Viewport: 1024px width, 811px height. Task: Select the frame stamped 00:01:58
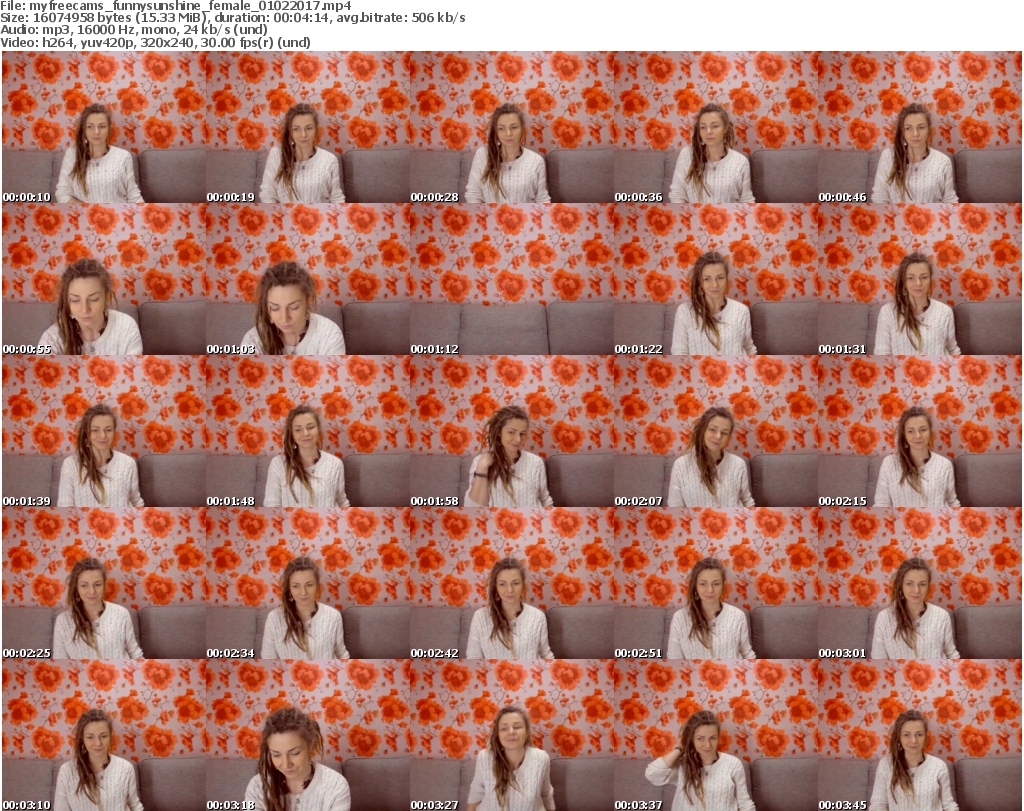point(511,432)
